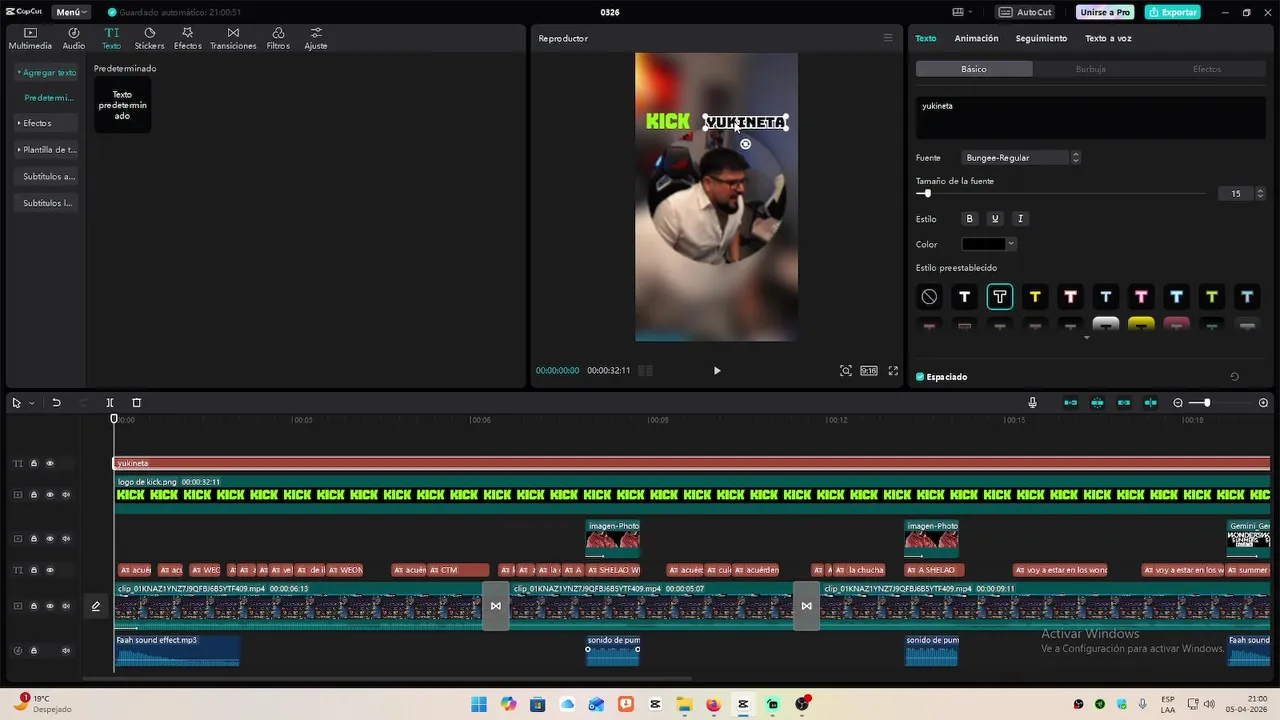1280x720 pixels.
Task: Open the Transiciones panel
Action: 233,38
